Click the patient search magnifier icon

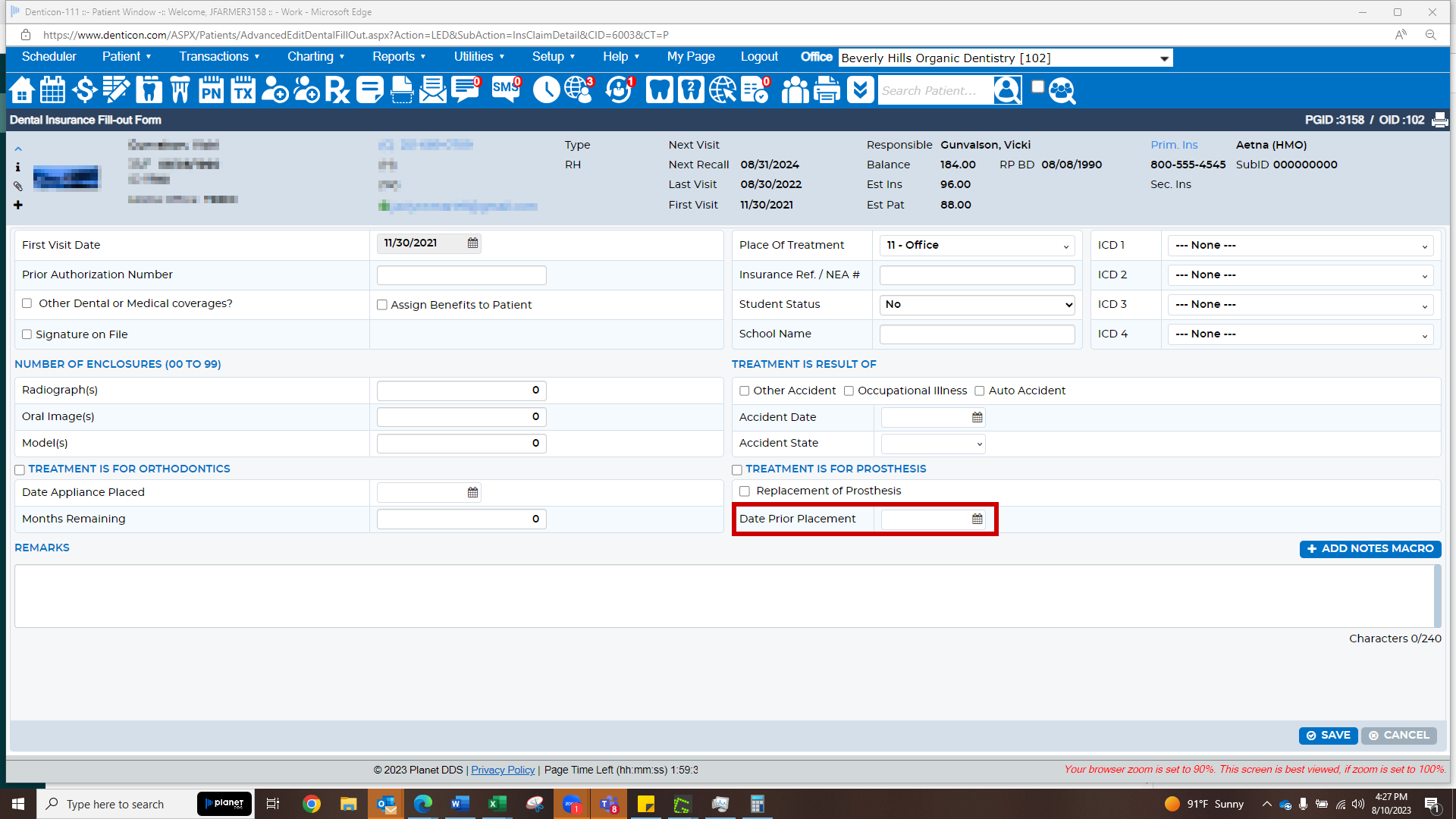coord(1007,90)
